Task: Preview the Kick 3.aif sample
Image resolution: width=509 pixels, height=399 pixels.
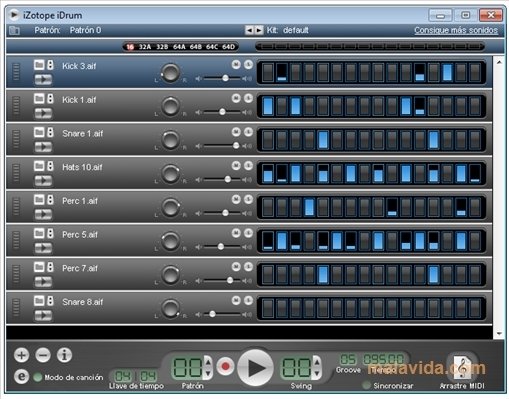Action: [43, 80]
